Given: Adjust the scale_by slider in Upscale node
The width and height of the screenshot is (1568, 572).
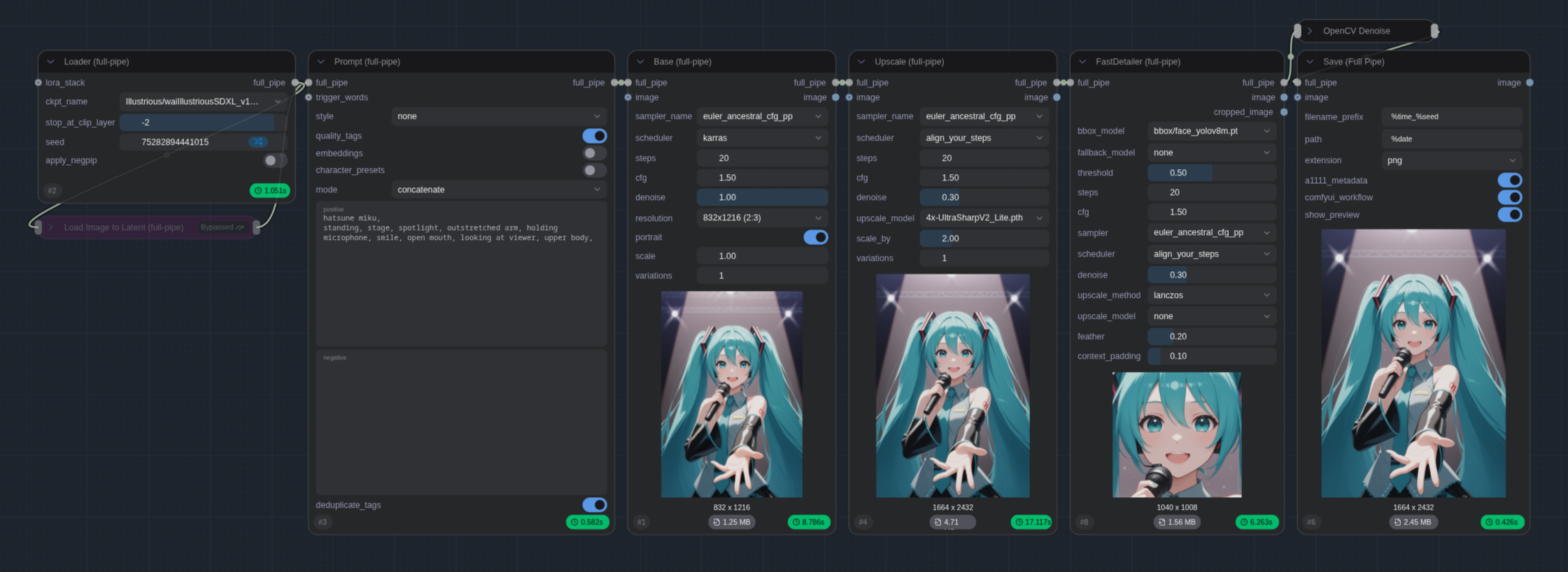Looking at the screenshot, I should tap(984, 238).
